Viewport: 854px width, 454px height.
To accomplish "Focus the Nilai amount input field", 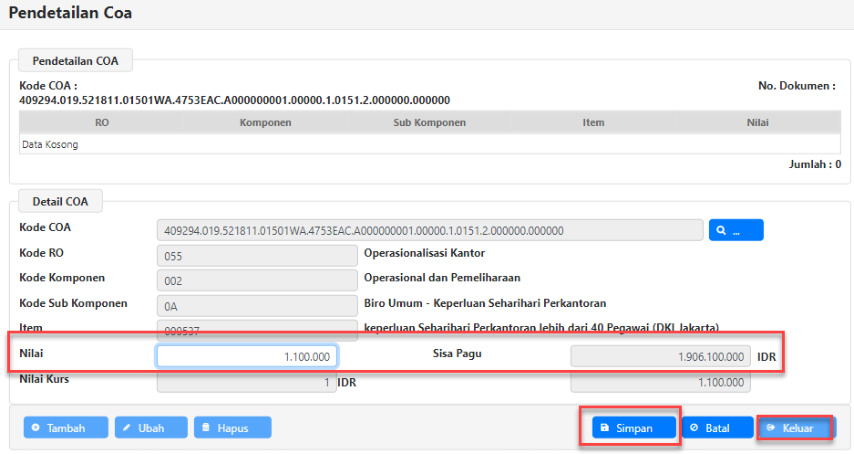I will tap(247, 356).
